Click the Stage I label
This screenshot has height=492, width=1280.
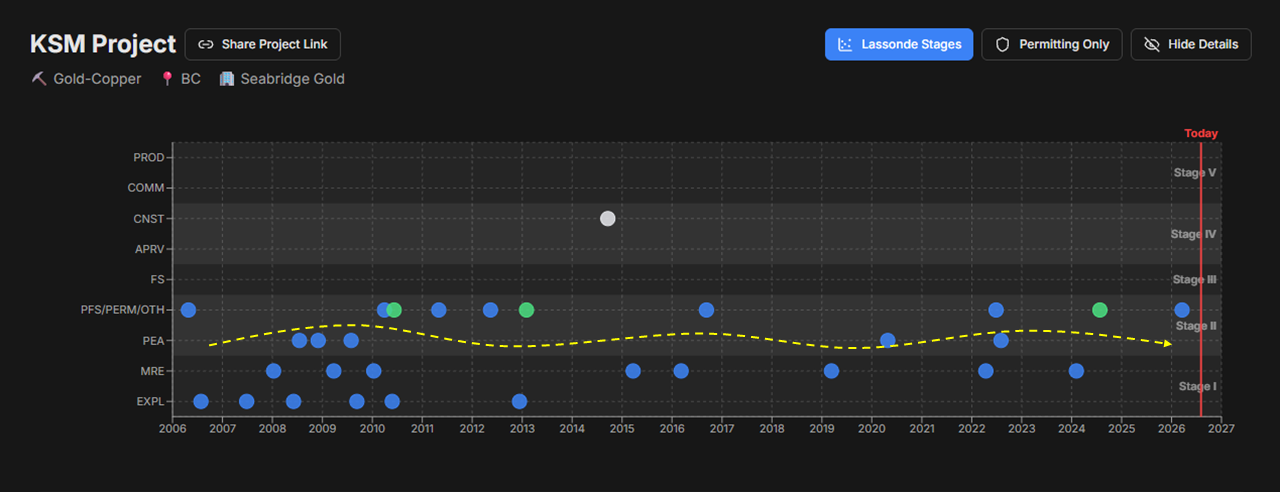point(1198,386)
